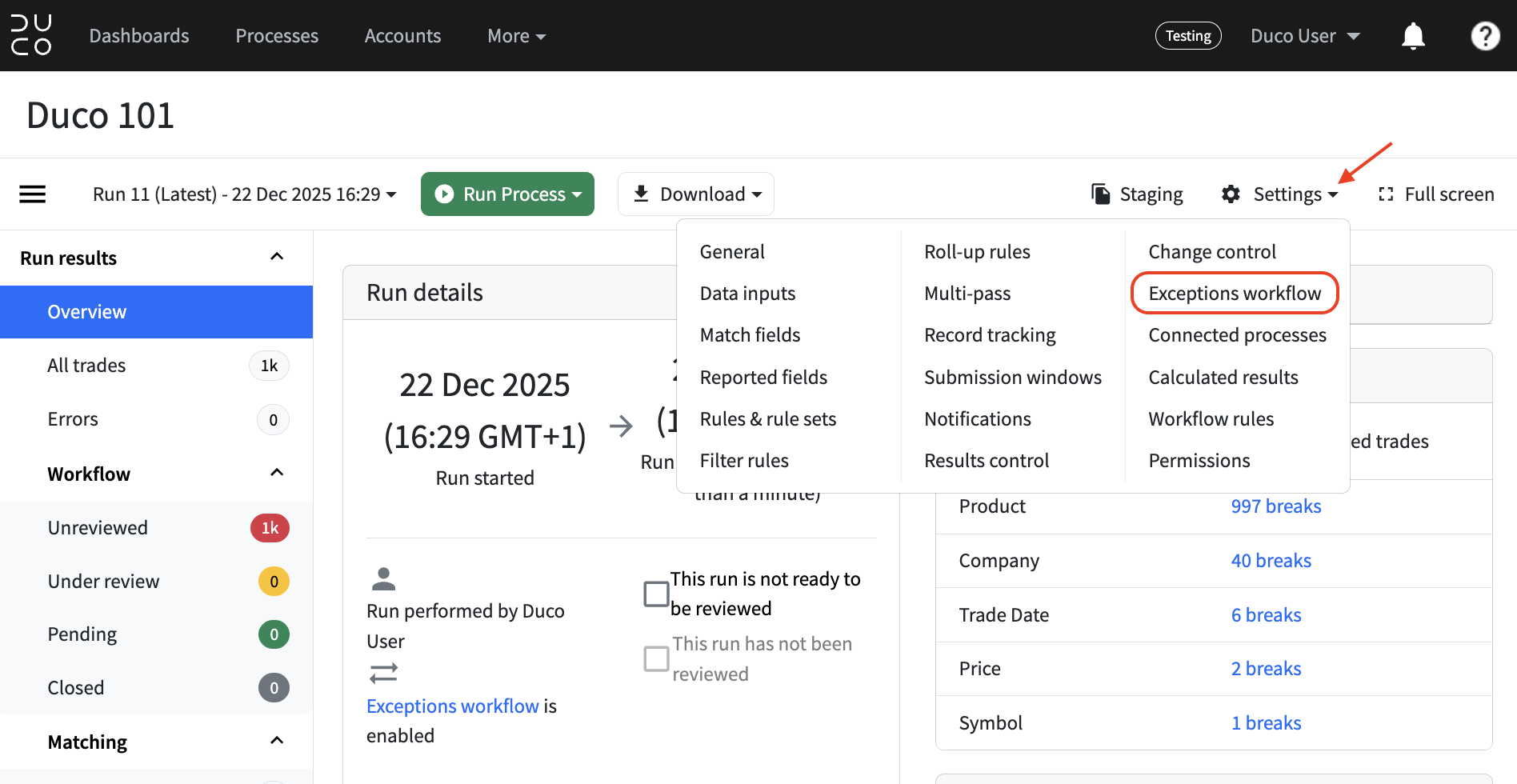Screen dimensions: 1517x784
Task: Select Calculated results setting
Action: click(x=1223, y=378)
